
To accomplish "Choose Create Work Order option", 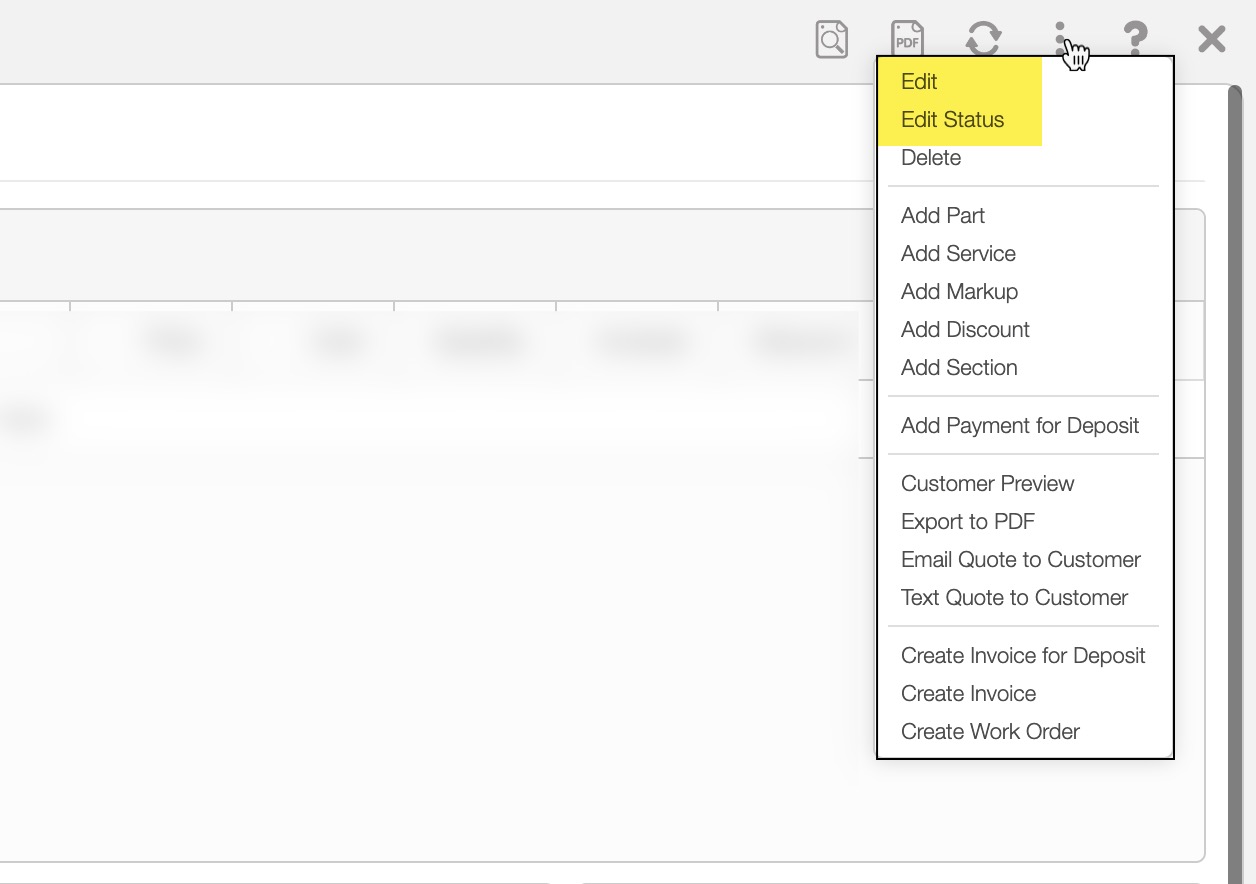I will pyautogui.click(x=990, y=732).
